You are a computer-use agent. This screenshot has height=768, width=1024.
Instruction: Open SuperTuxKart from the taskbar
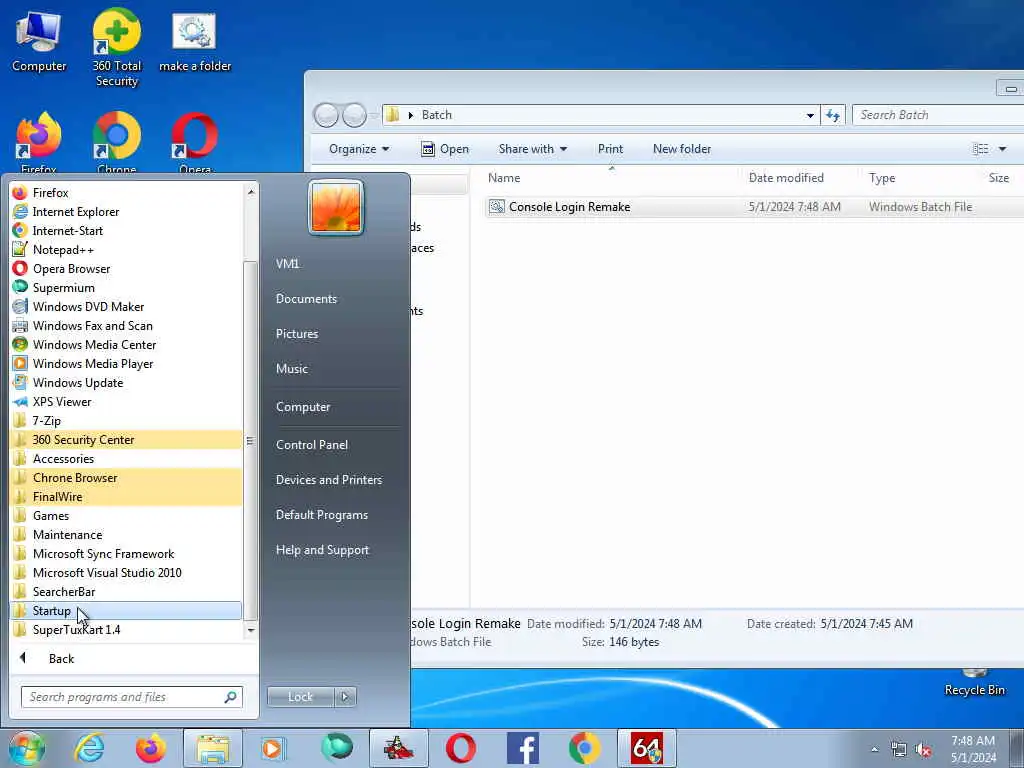coord(398,748)
